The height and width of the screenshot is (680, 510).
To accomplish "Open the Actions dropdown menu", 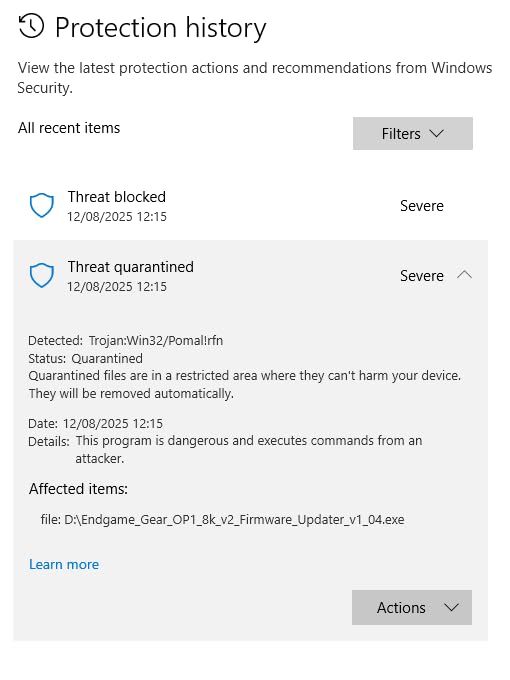I will tap(412, 607).
